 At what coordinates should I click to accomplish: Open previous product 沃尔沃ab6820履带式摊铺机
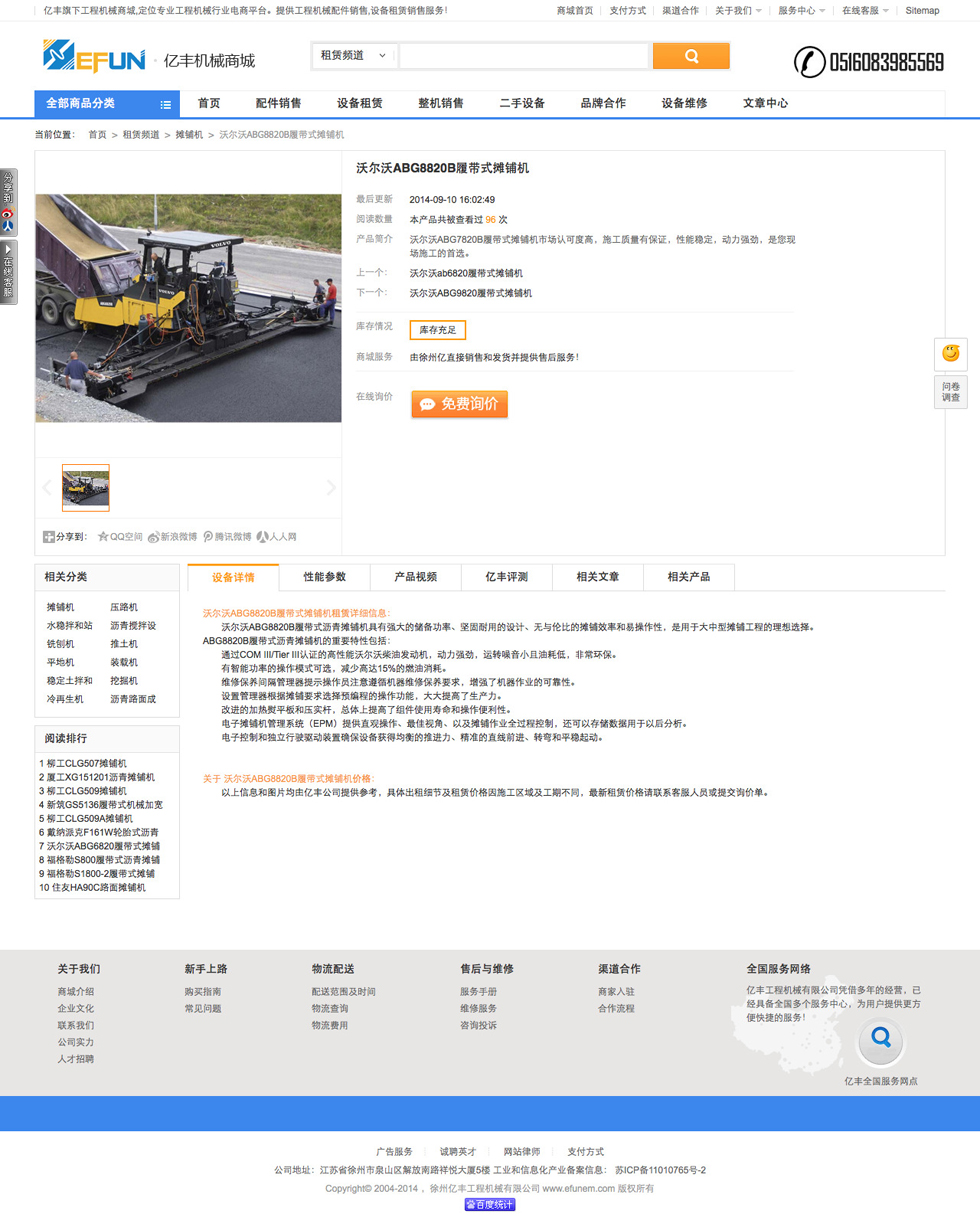[466, 273]
